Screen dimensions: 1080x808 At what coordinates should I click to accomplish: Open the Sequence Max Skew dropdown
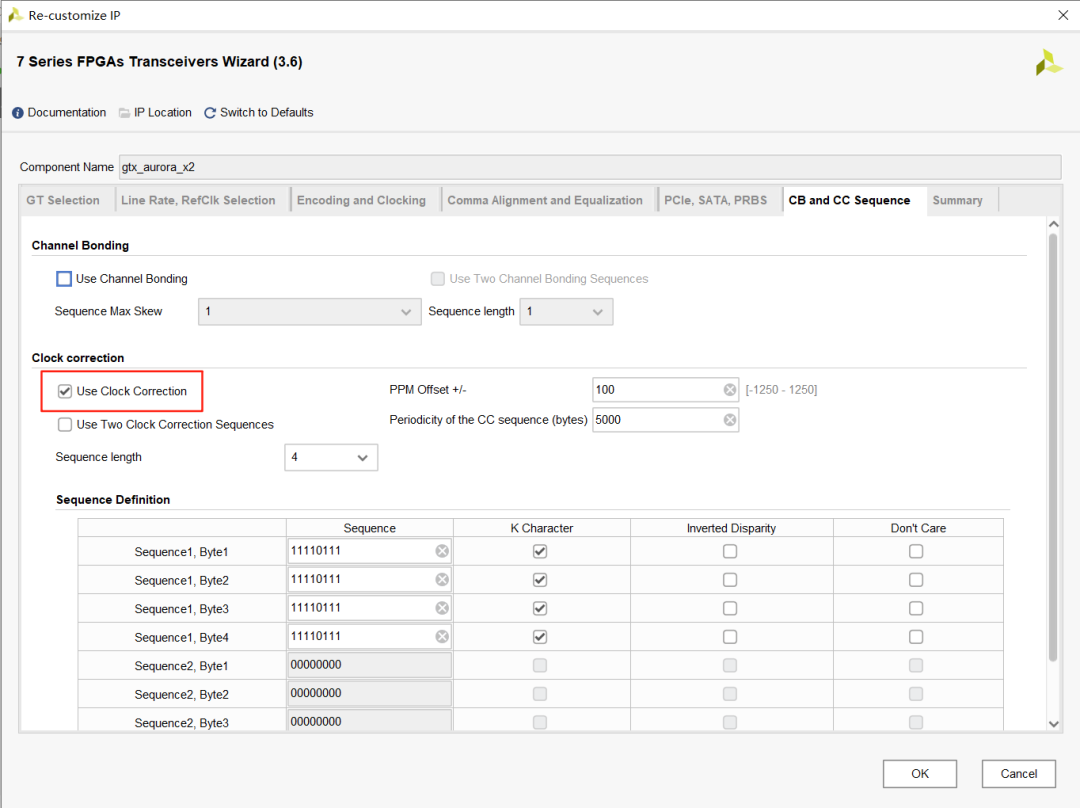(x=309, y=312)
